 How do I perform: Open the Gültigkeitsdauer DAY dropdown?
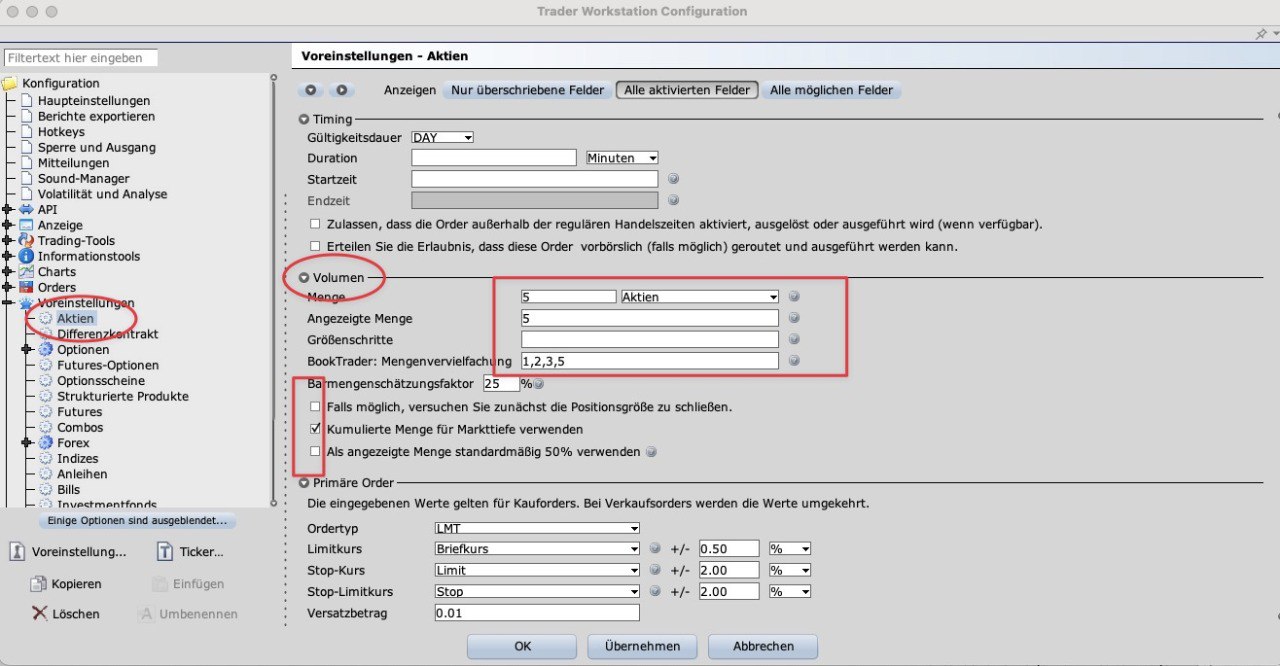coord(442,137)
